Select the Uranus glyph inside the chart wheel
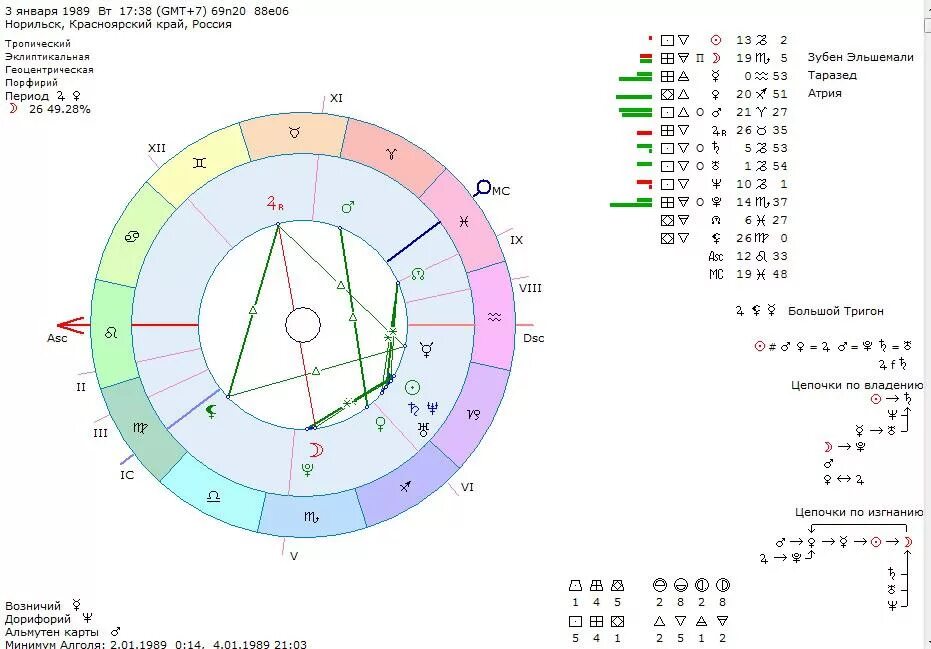The width and height of the screenshot is (931, 649). point(423,429)
